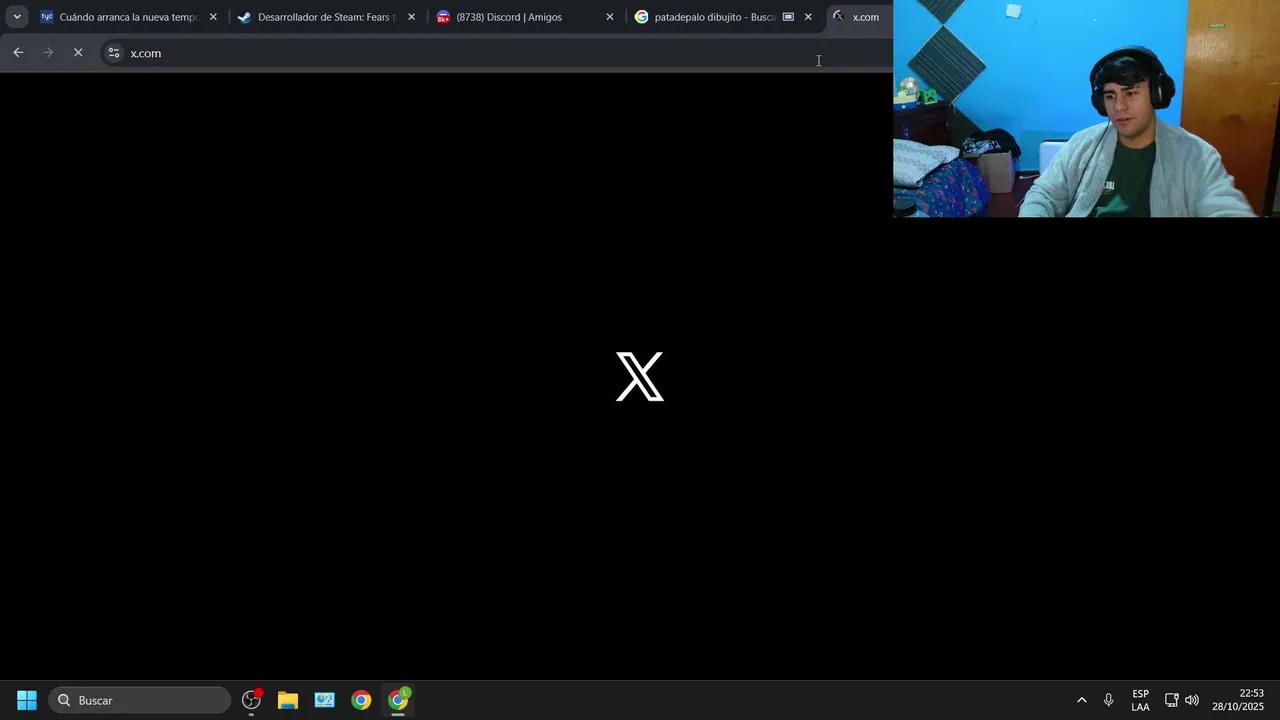Click the microphone icon in system tray

1108,700
